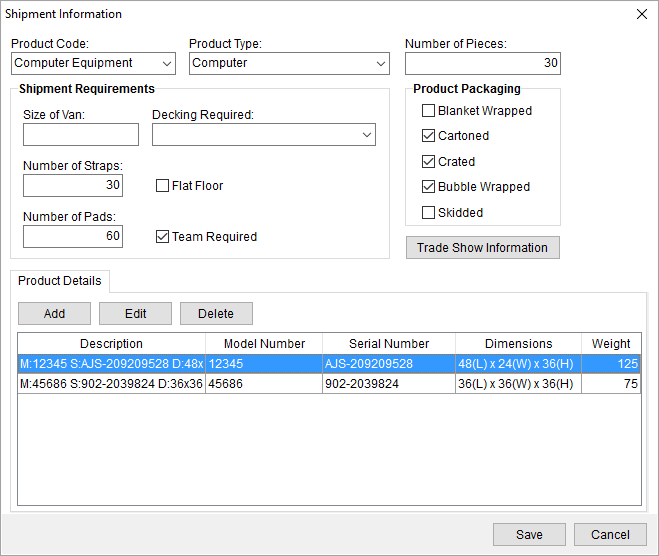Toggle the Team Required checkbox
The height and width of the screenshot is (556, 659).
[163, 237]
